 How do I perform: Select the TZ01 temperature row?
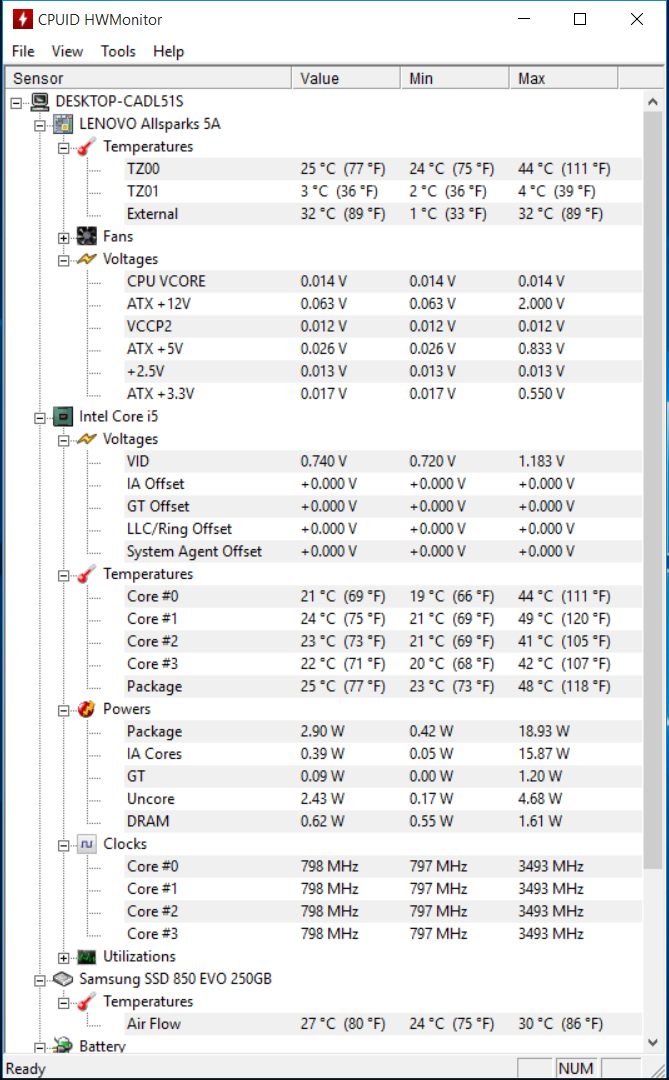coord(382,191)
